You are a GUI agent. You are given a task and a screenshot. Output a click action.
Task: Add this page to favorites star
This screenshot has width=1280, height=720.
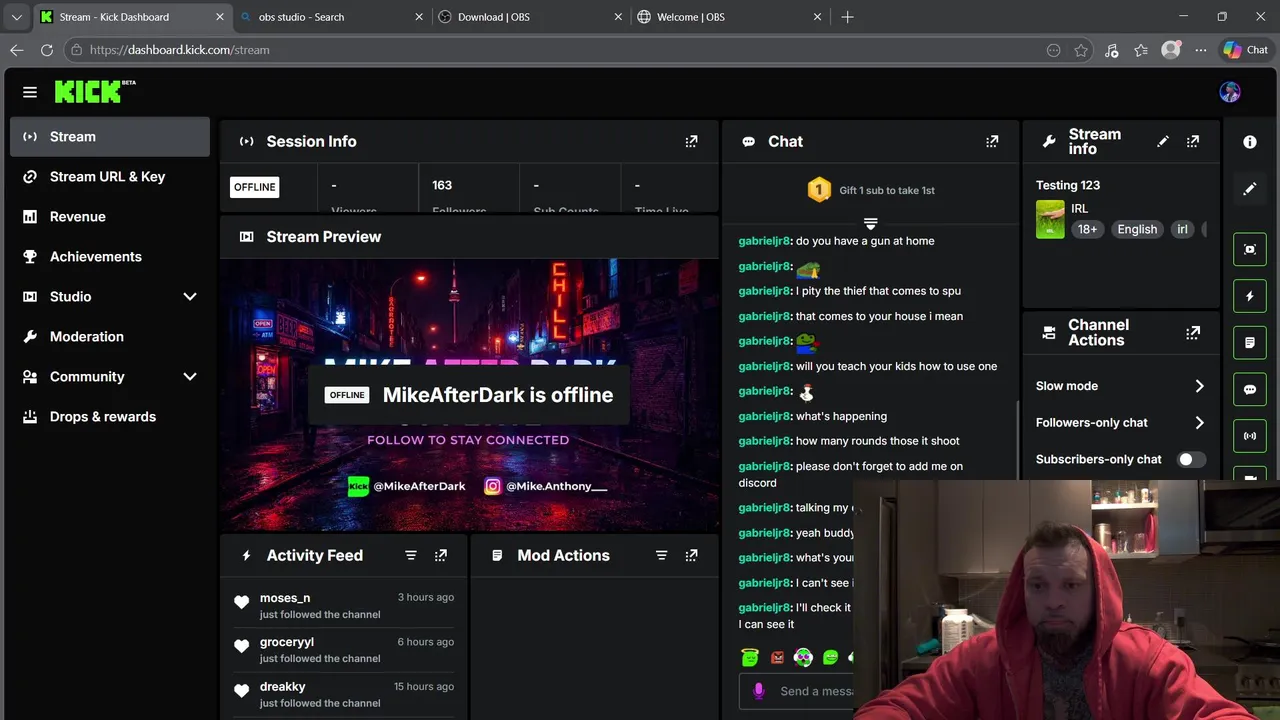tap(1081, 50)
